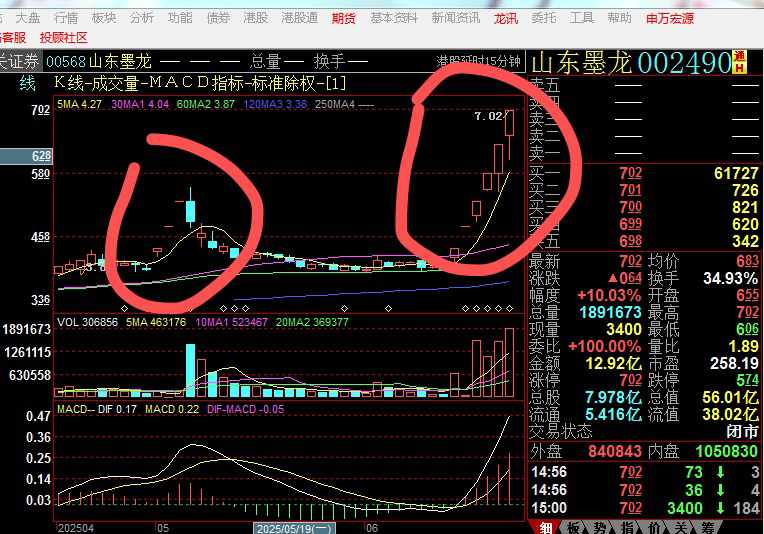Click the 202504 date label on timeline
This screenshot has height=534, width=764.
click(76, 529)
